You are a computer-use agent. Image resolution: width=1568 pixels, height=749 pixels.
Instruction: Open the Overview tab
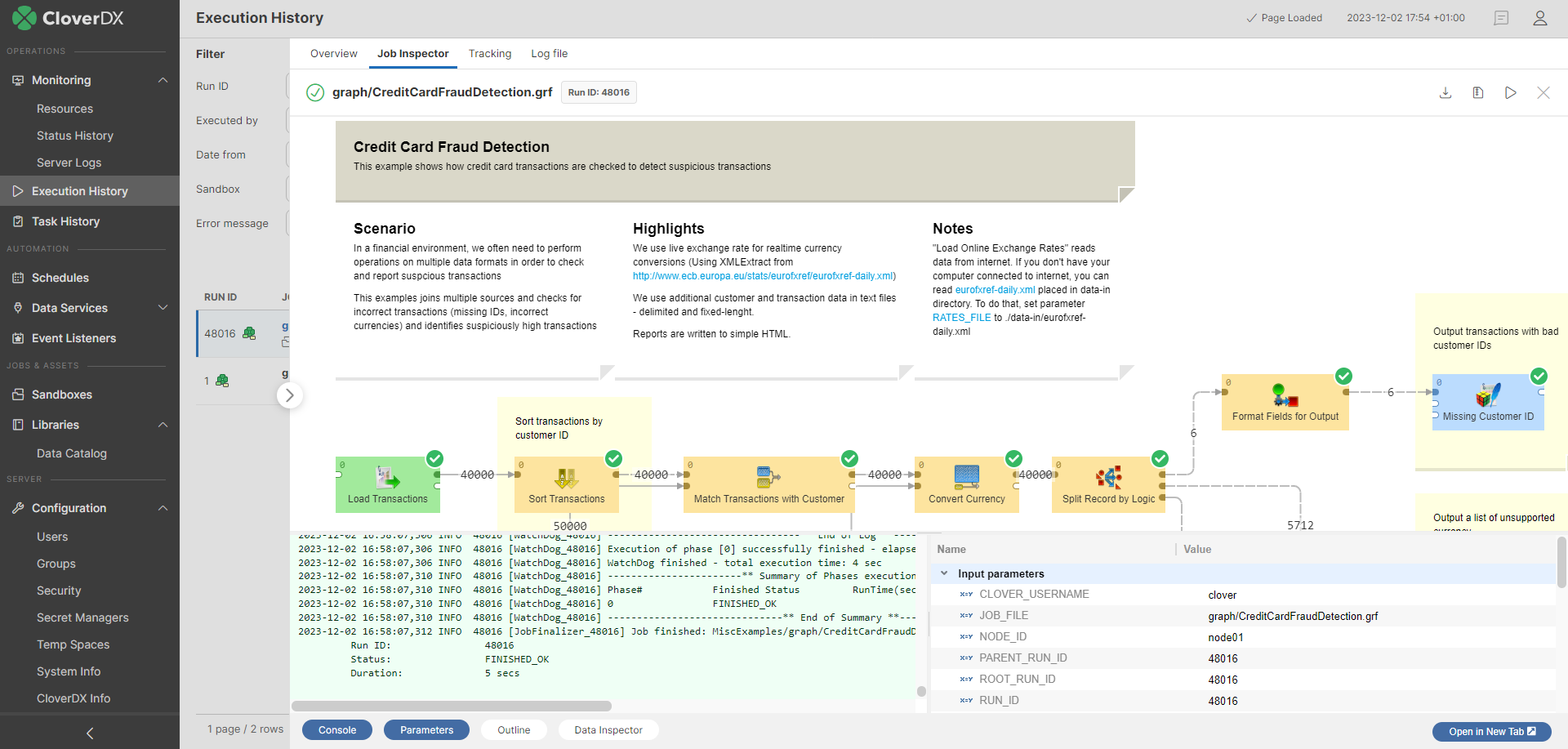pyautogui.click(x=333, y=53)
